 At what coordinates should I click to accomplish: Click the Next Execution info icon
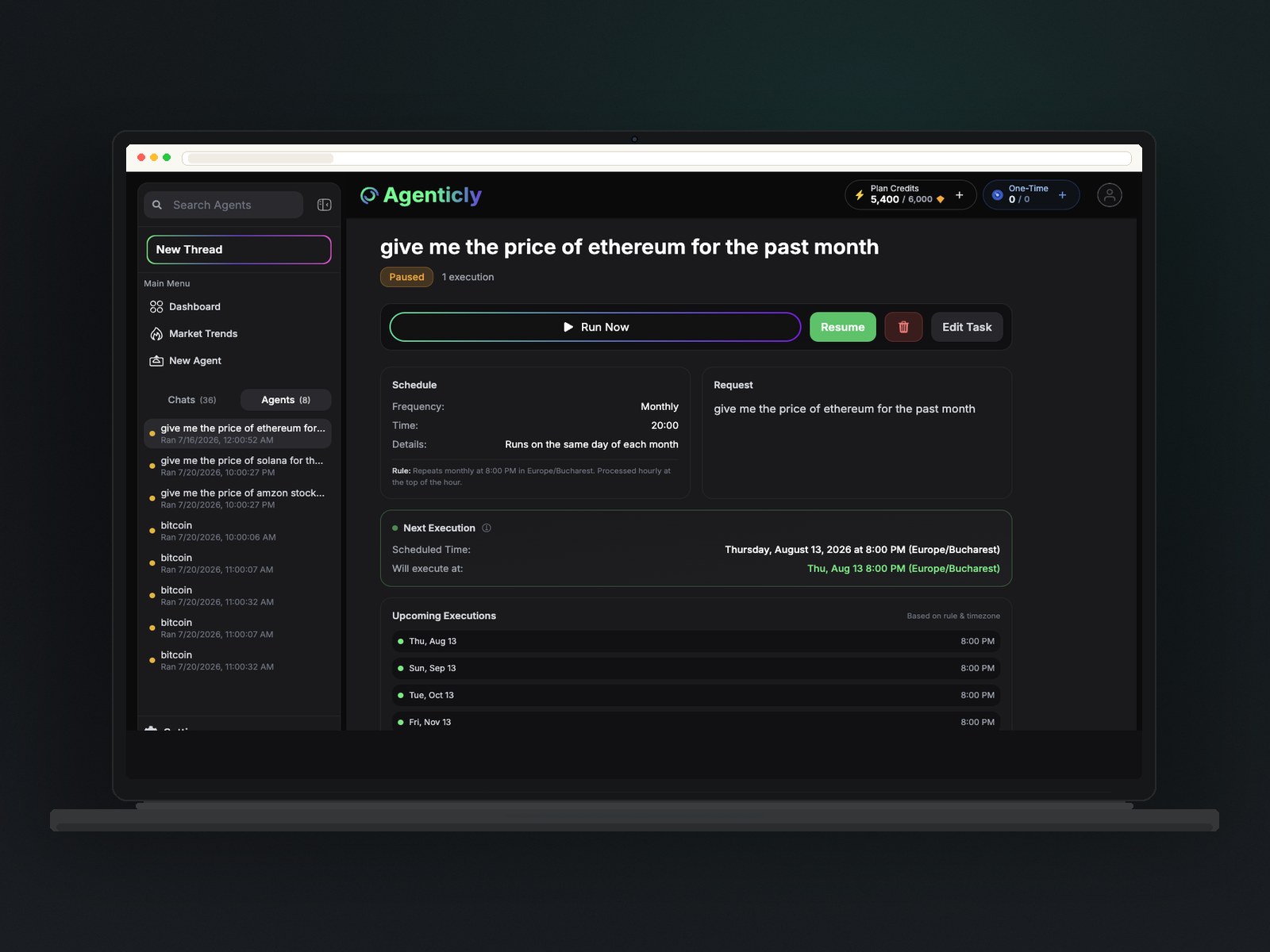[487, 528]
